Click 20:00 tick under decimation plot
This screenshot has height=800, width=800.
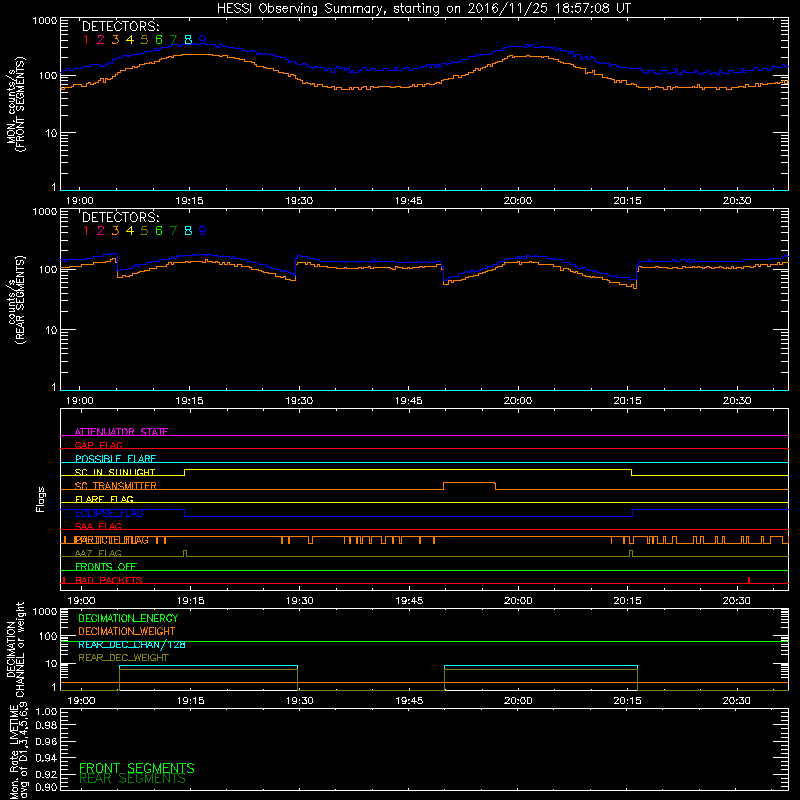pyautogui.click(x=518, y=701)
